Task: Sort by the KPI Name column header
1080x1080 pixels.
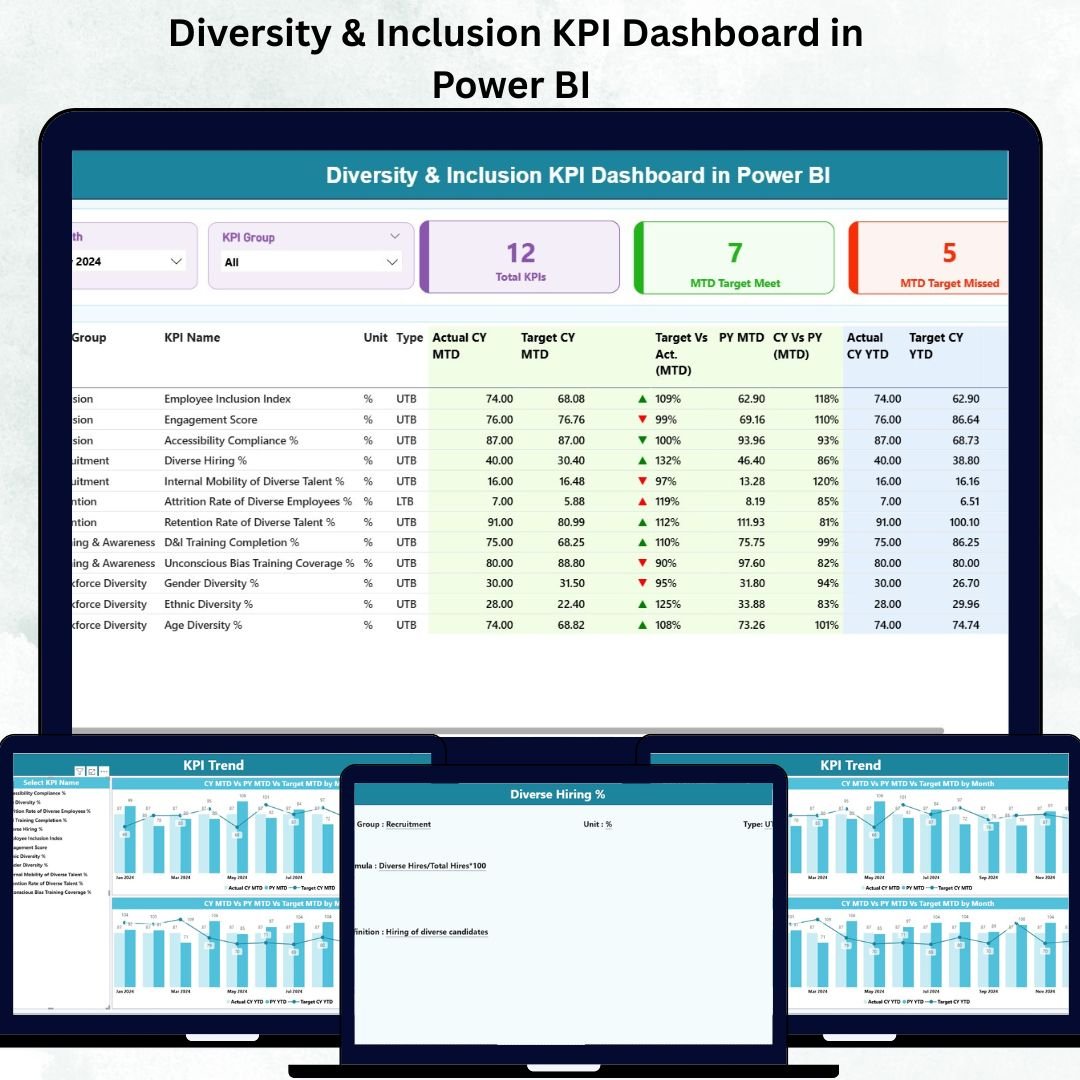Action: tap(191, 337)
